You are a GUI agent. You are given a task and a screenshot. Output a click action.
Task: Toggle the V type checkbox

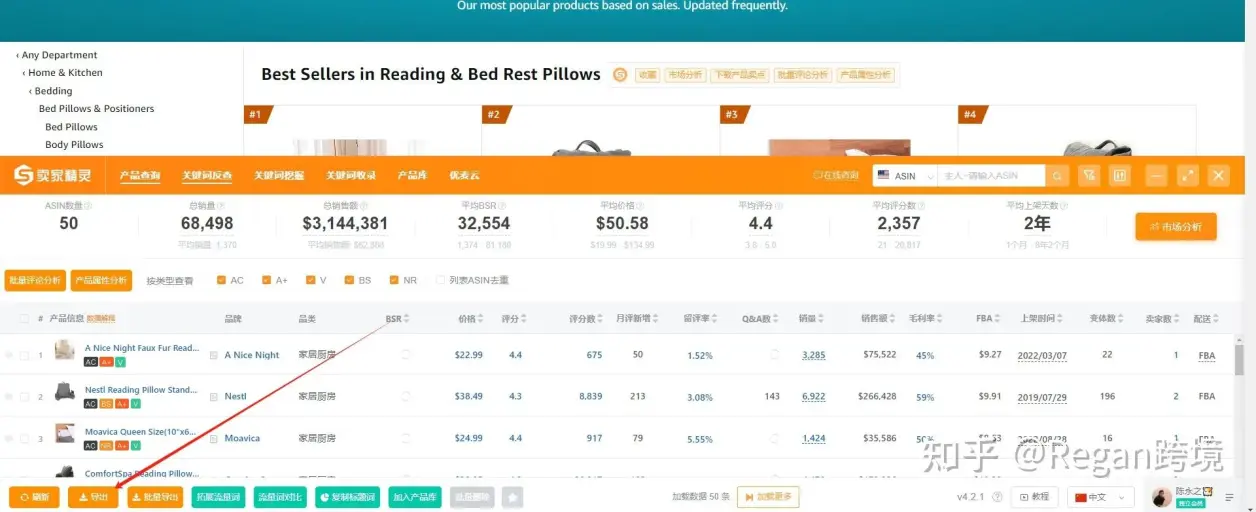pyautogui.click(x=310, y=281)
